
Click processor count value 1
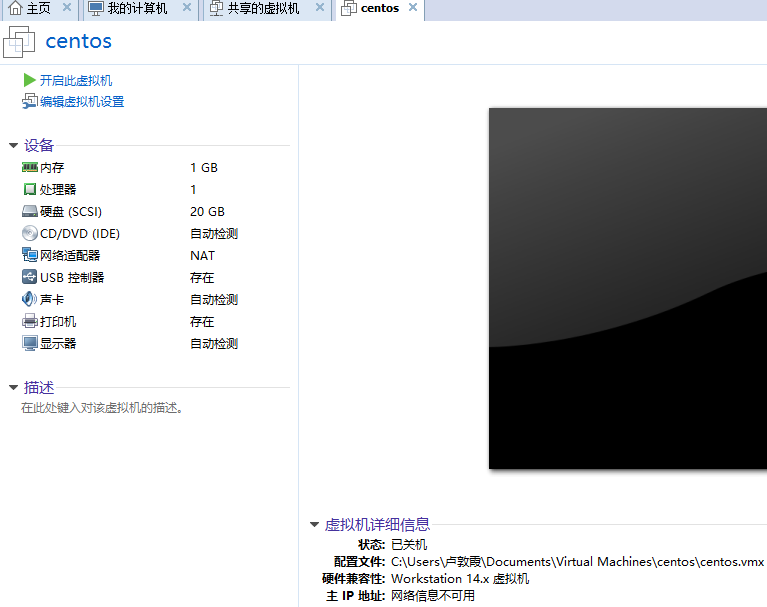(193, 189)
